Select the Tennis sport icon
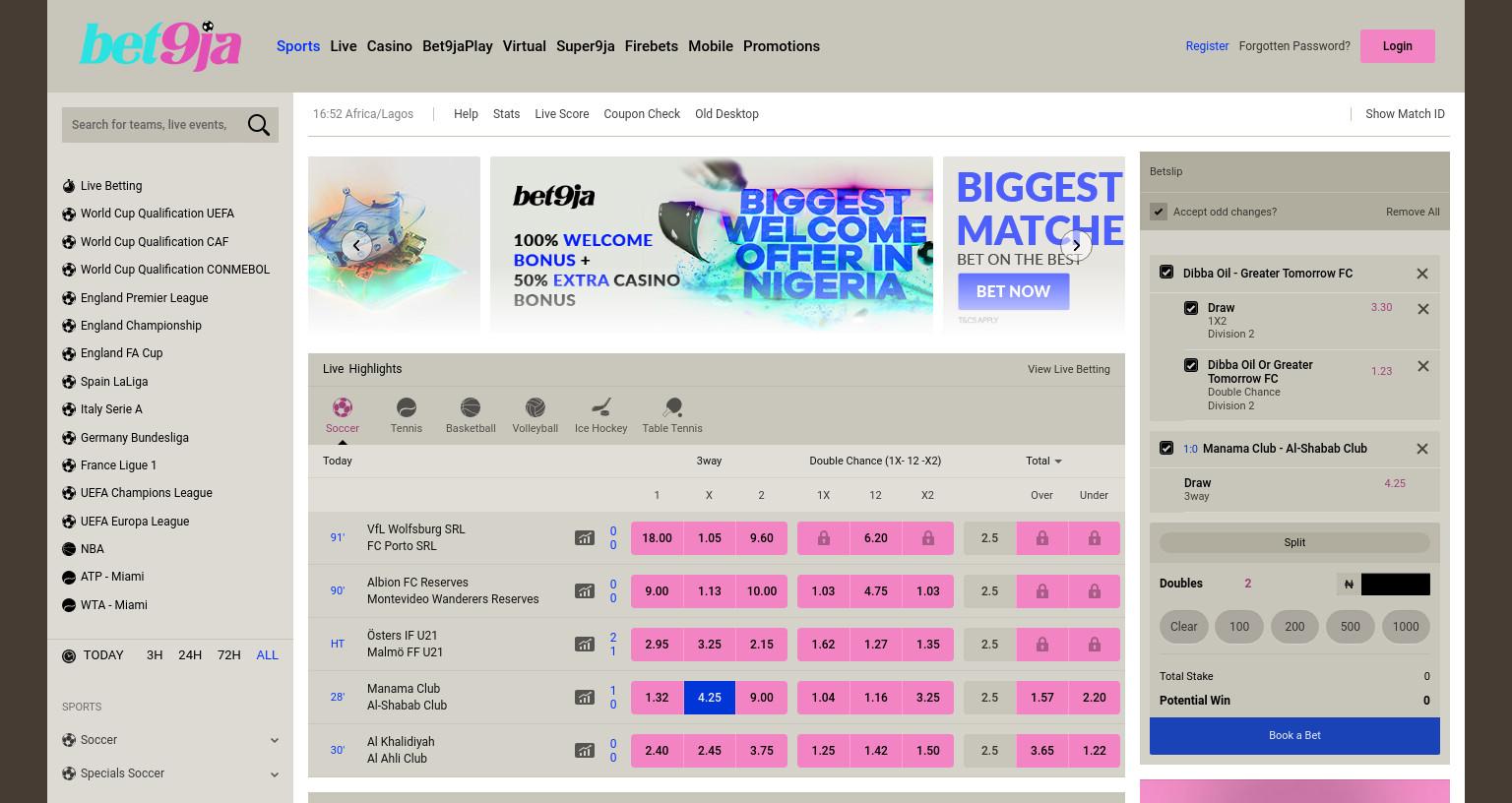Screen dimensions: 1512x803 (x=407, y=407)
